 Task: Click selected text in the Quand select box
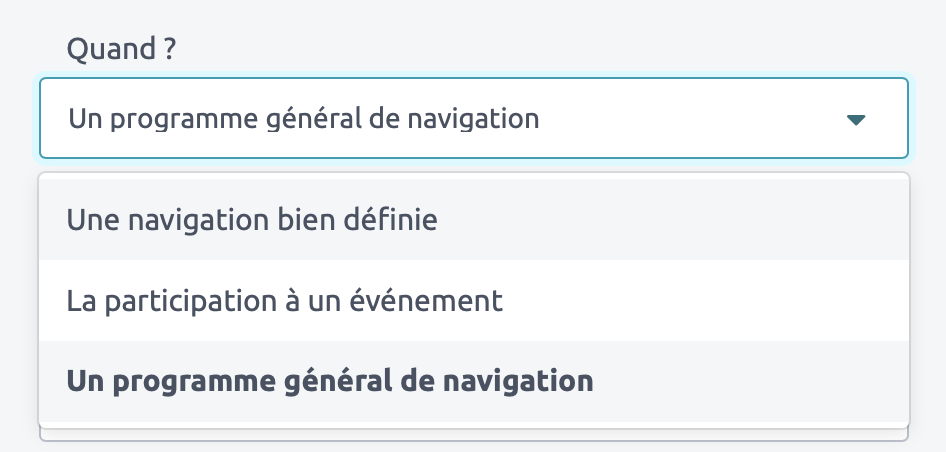tap(304, 120)
